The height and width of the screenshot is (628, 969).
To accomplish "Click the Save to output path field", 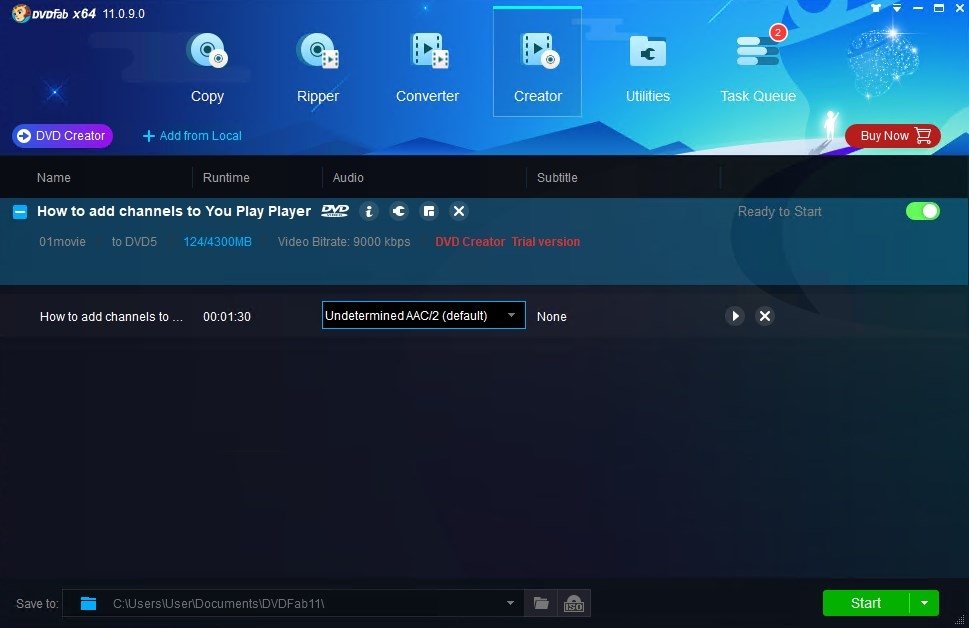I will click(294, 603).
